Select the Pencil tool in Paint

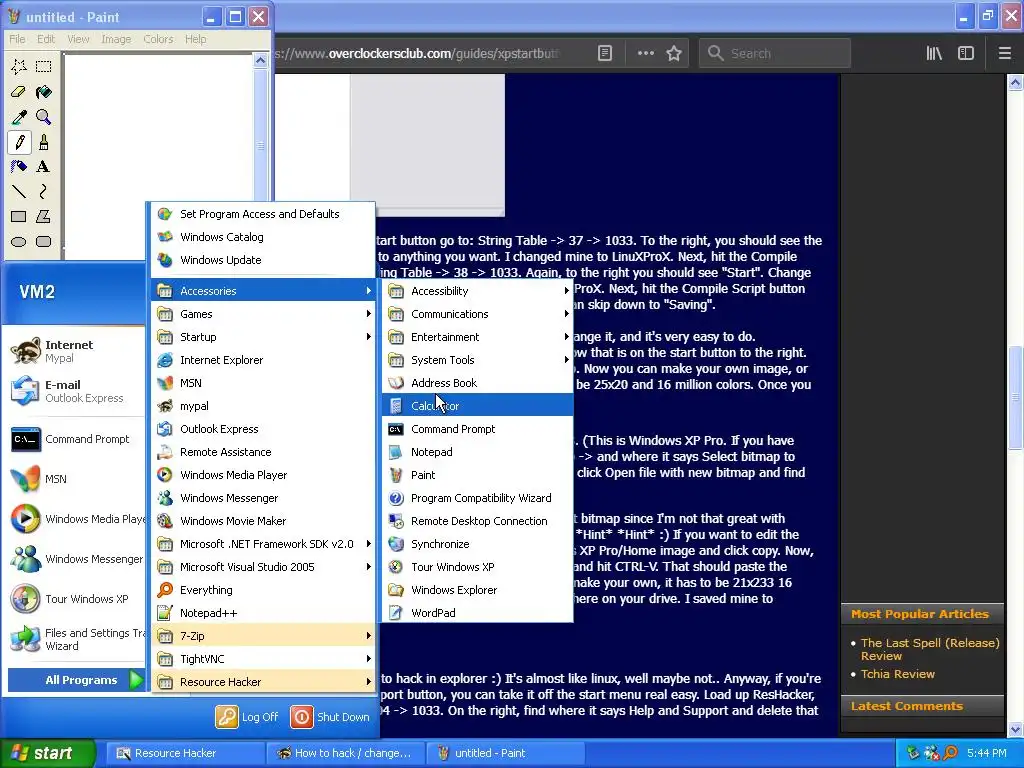[x=19, y=142]
